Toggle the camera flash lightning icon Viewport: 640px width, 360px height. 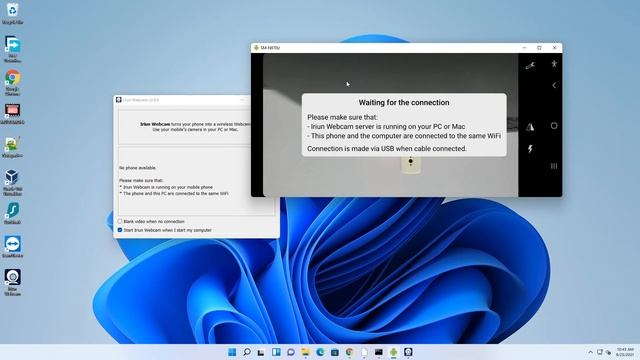[530, 149]
